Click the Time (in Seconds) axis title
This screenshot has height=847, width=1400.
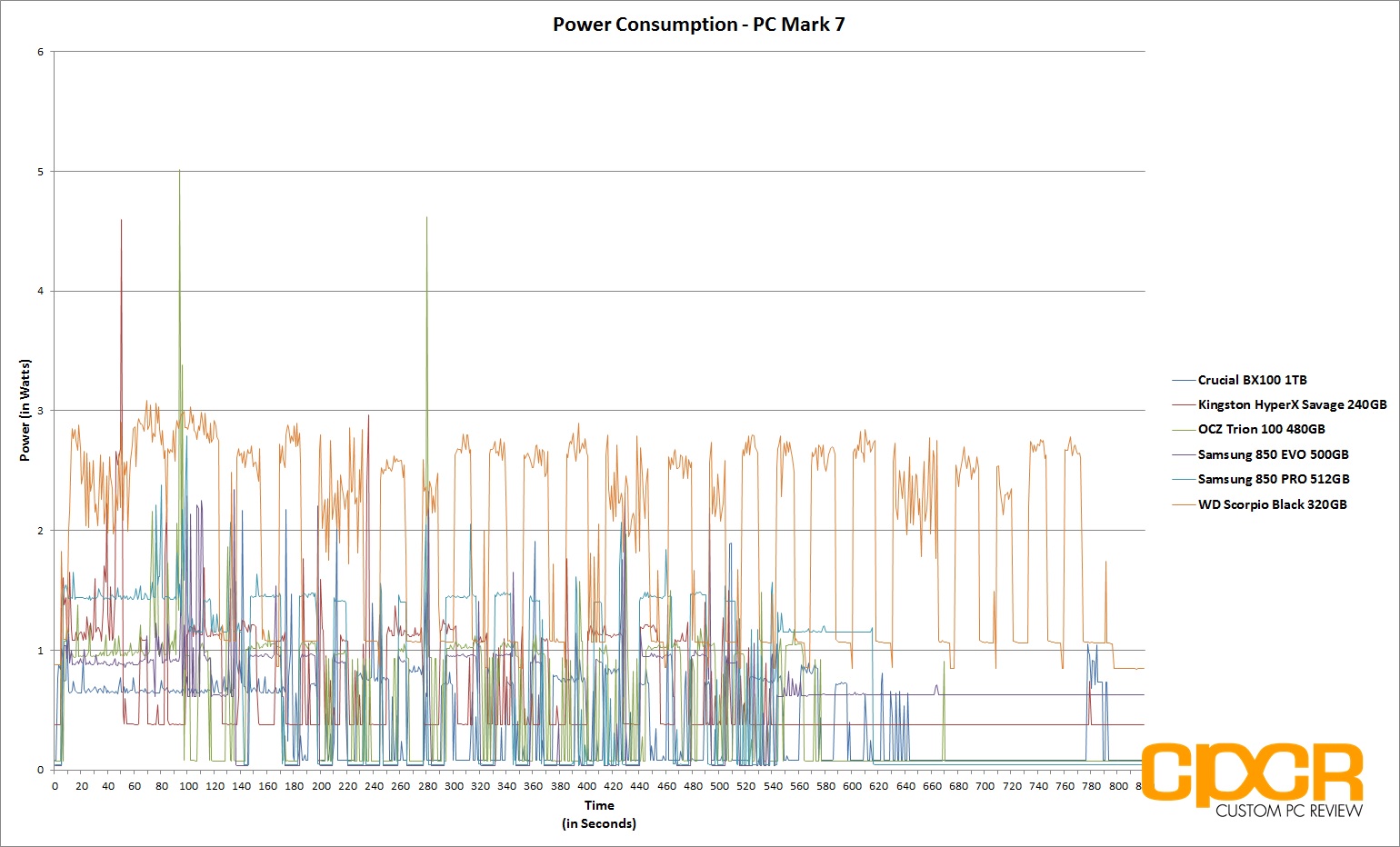pos(599,814)
